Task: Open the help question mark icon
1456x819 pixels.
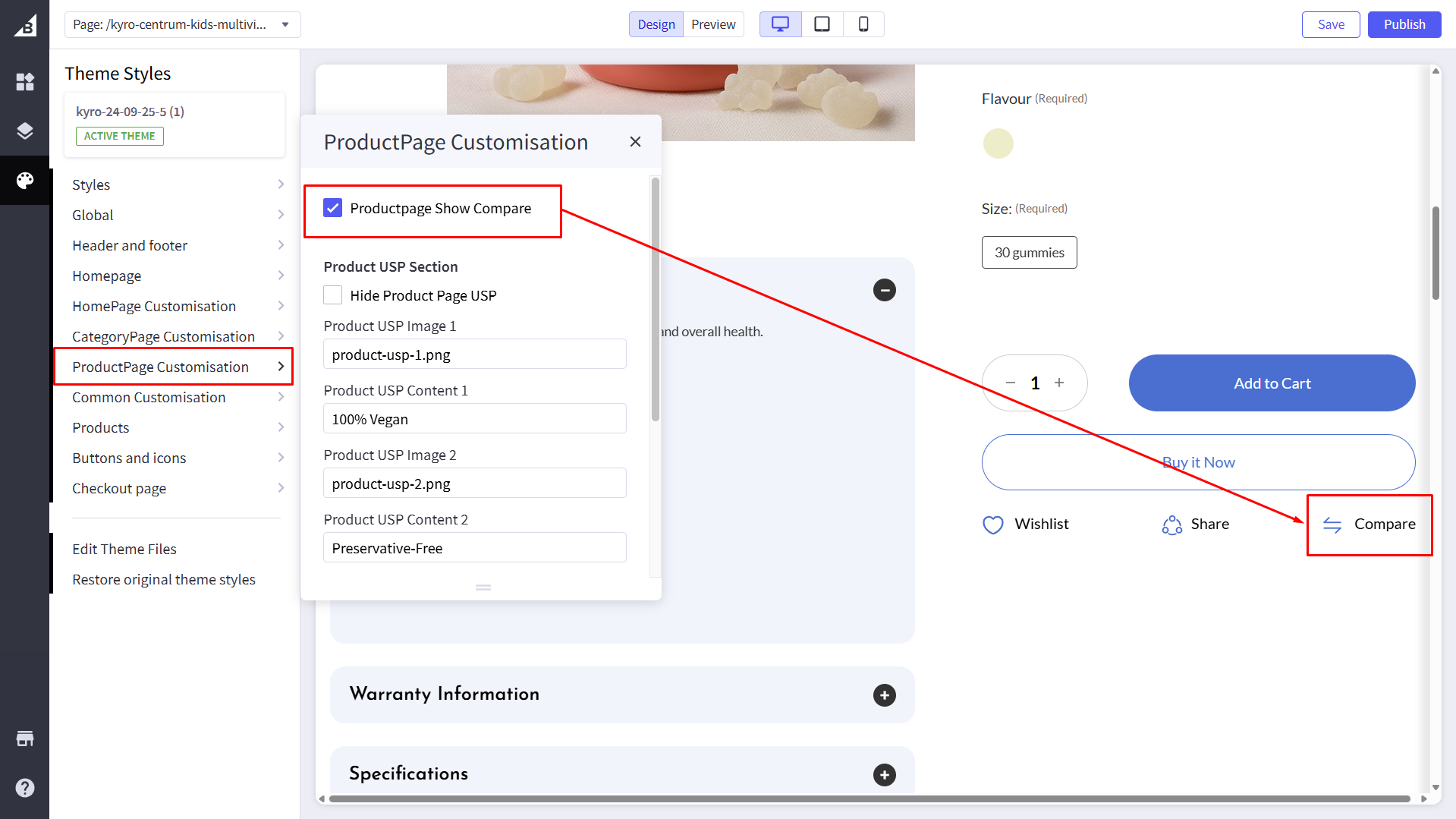Action: click(x=25, y=788)
